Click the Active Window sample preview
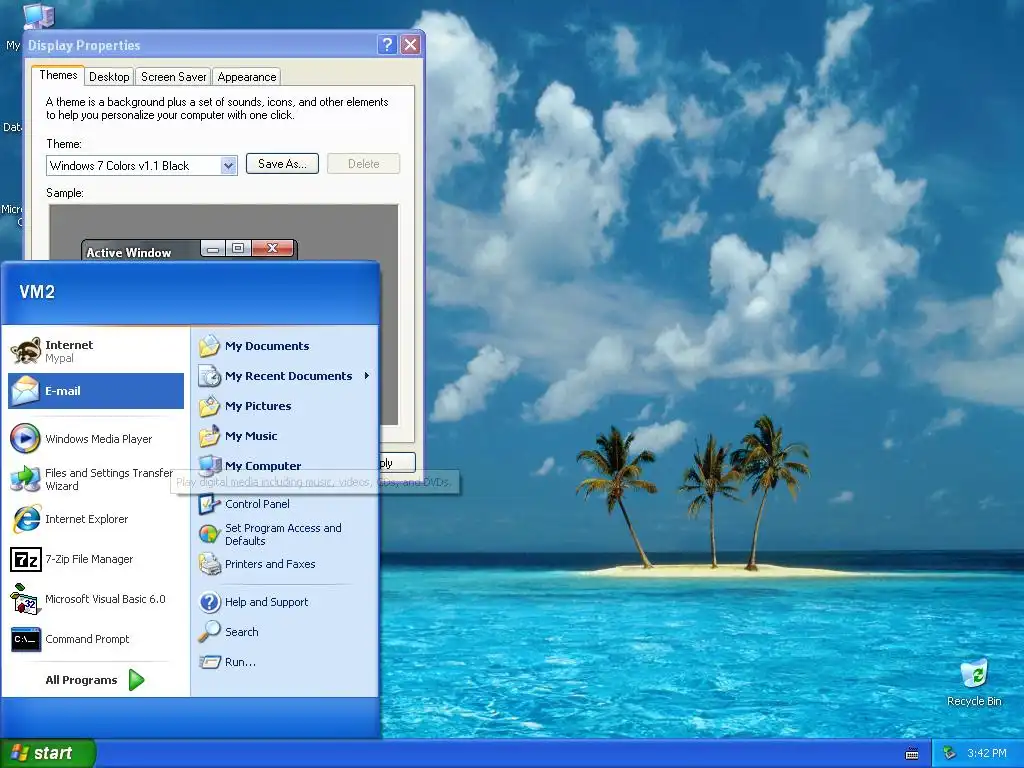1024x768 pixels. point(189,249)
